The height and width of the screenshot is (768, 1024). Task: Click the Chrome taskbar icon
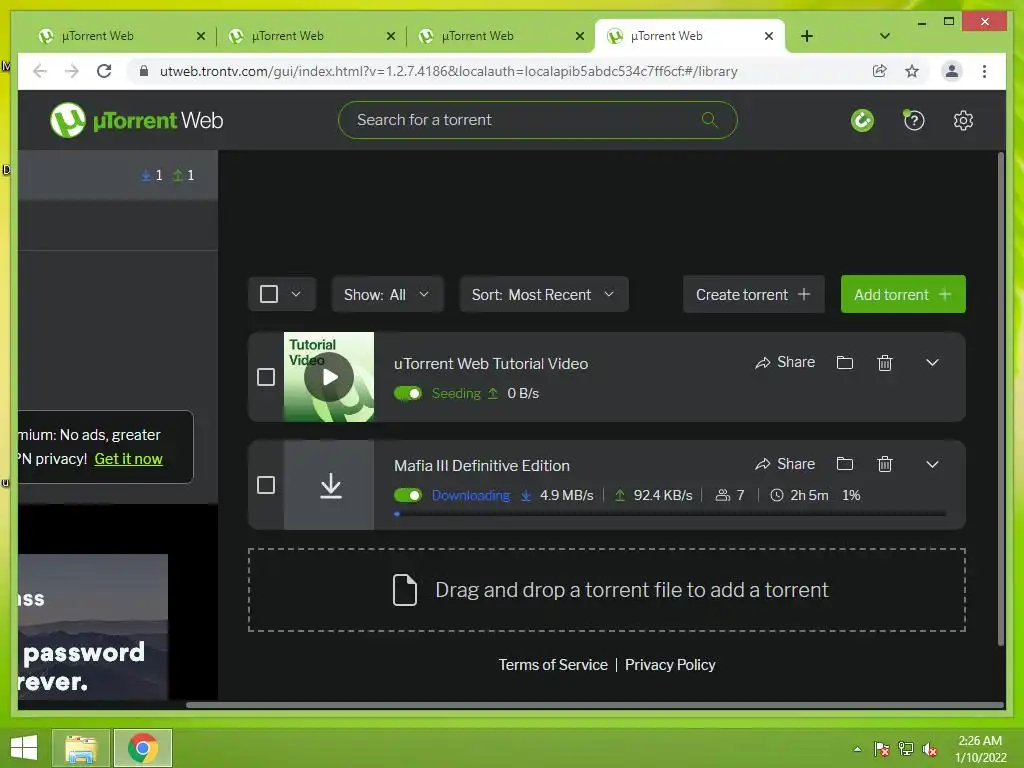[142, 748]
